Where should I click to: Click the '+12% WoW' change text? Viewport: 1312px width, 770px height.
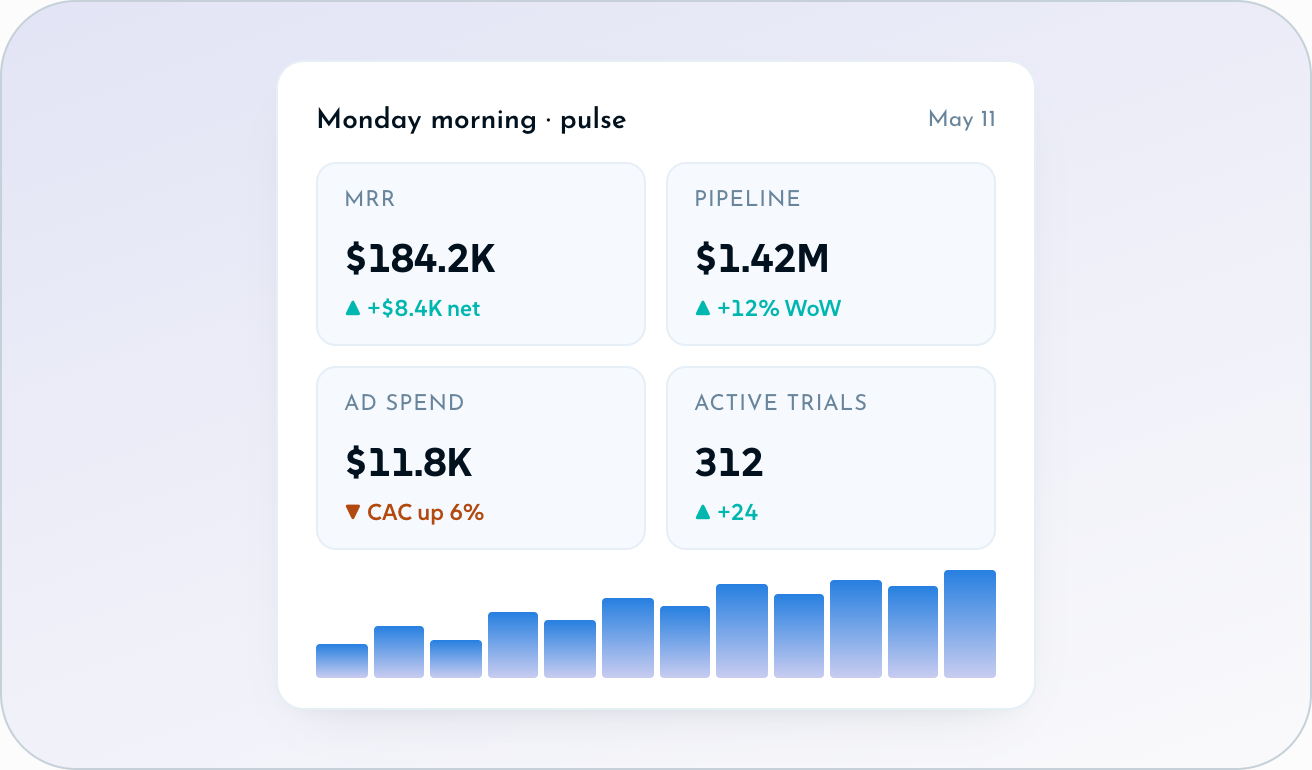[x=780, y=309]
